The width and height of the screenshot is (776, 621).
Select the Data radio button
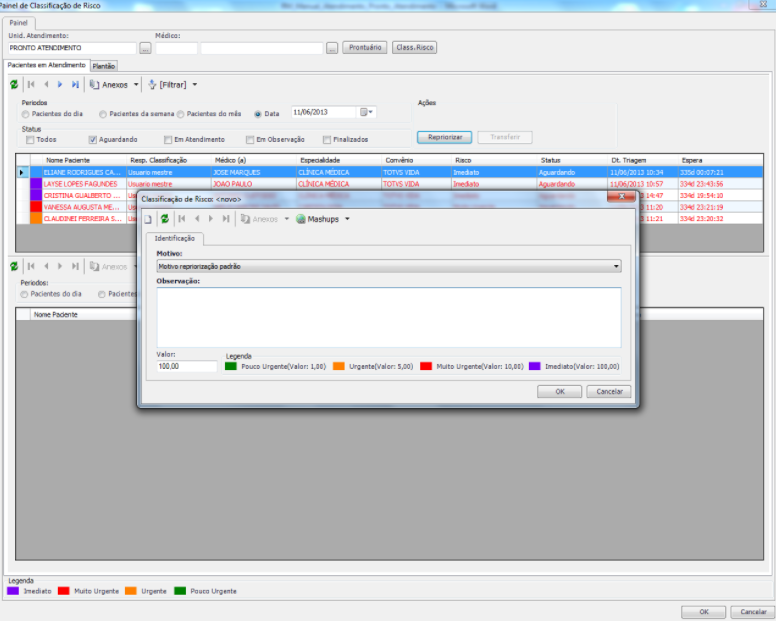258,114
